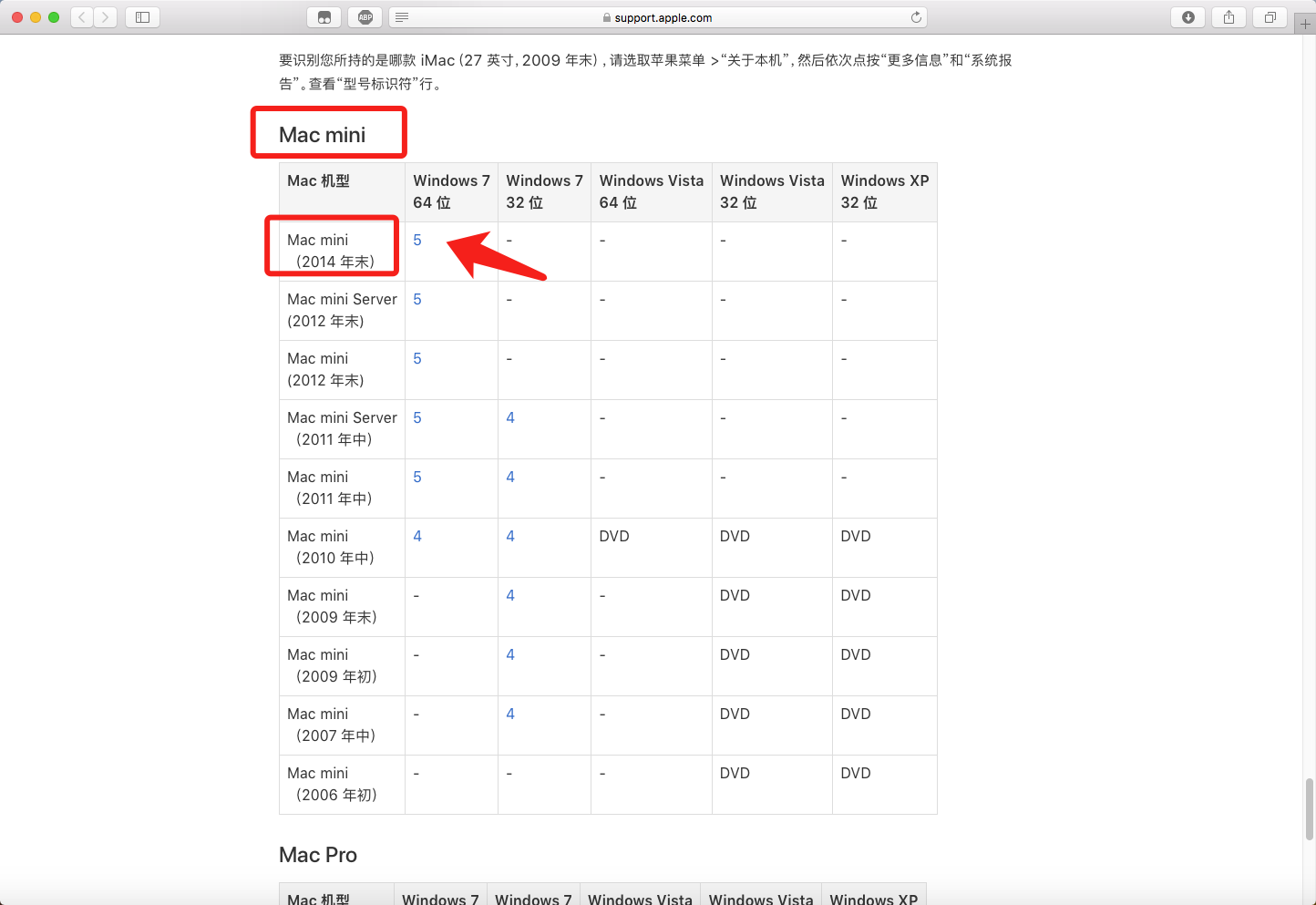Open Windows 7 32-bit link for Mac mini (2010 年中)

tap(510, 536)
